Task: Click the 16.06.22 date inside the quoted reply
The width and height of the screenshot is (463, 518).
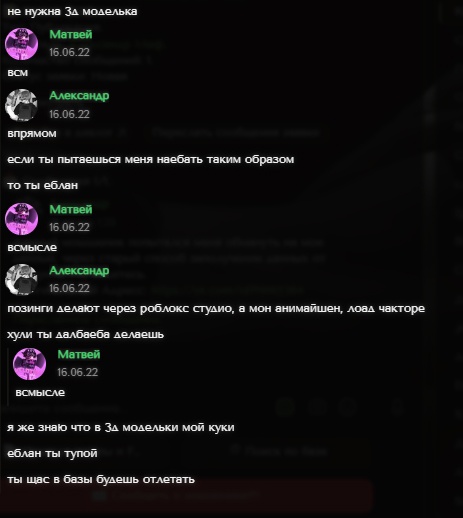Action: coord(77,372)
